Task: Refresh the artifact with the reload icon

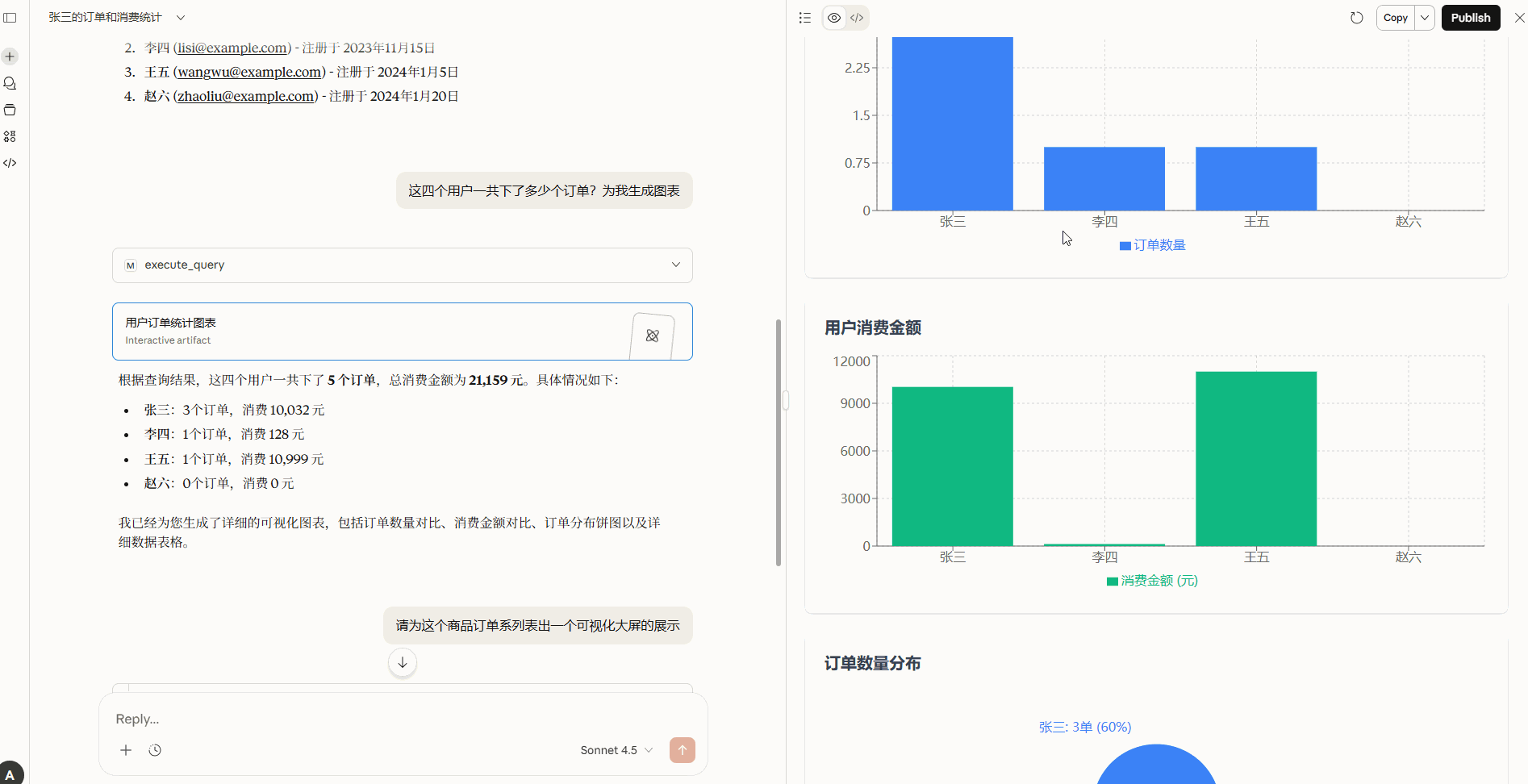Action: coord(1356,17)
